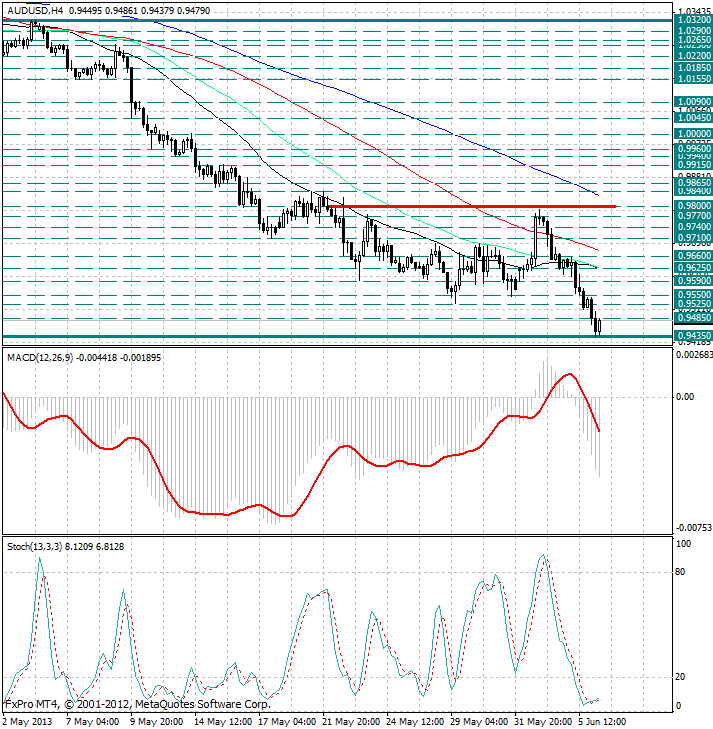
Task: Select the 0.97100 price level label
Action: (693, 238)
